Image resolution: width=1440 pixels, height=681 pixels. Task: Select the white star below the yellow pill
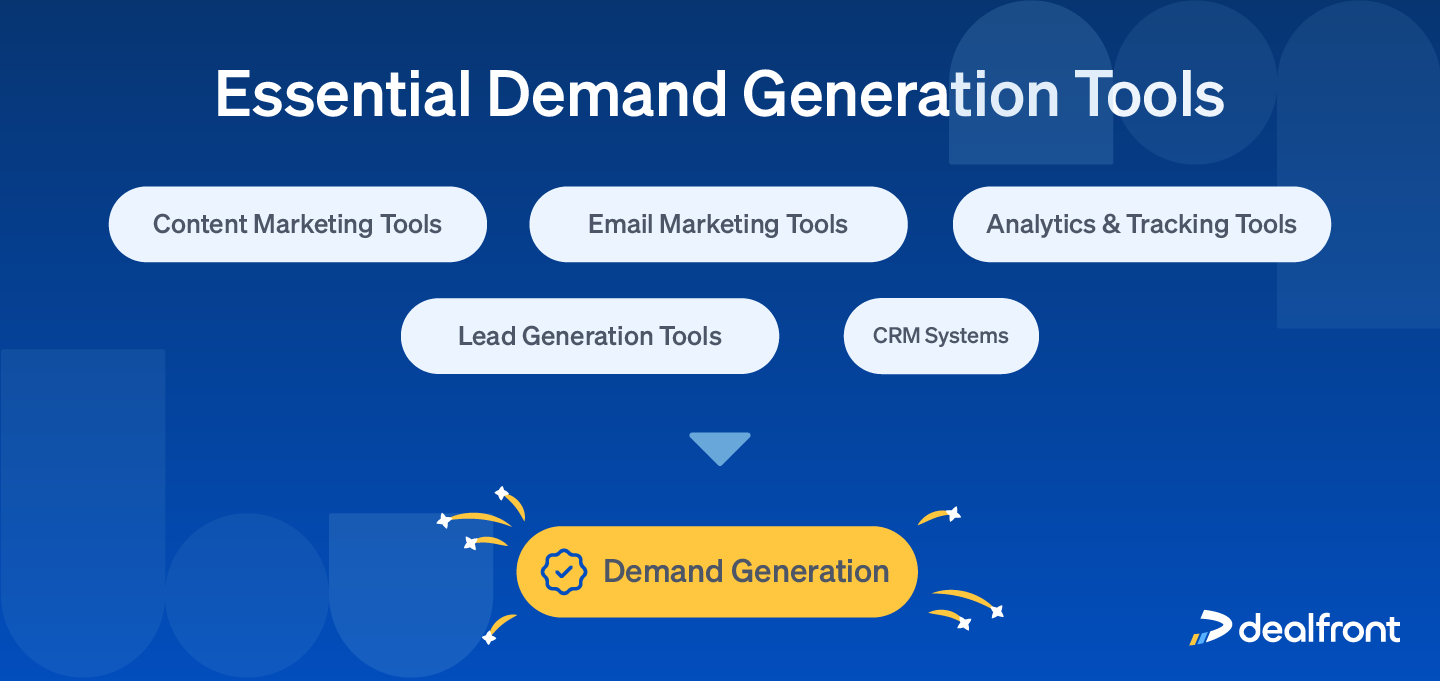click(x=488, y=636)
